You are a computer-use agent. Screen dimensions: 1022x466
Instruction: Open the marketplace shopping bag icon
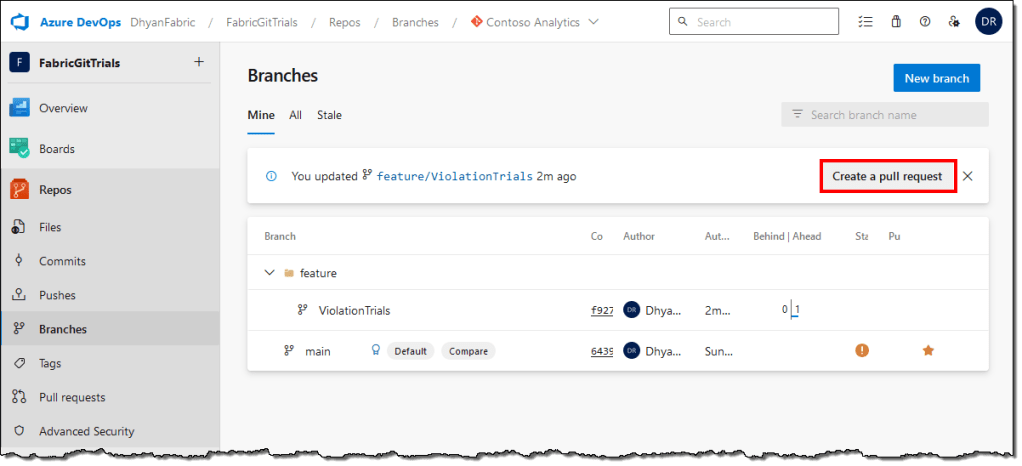click(896, 22)
